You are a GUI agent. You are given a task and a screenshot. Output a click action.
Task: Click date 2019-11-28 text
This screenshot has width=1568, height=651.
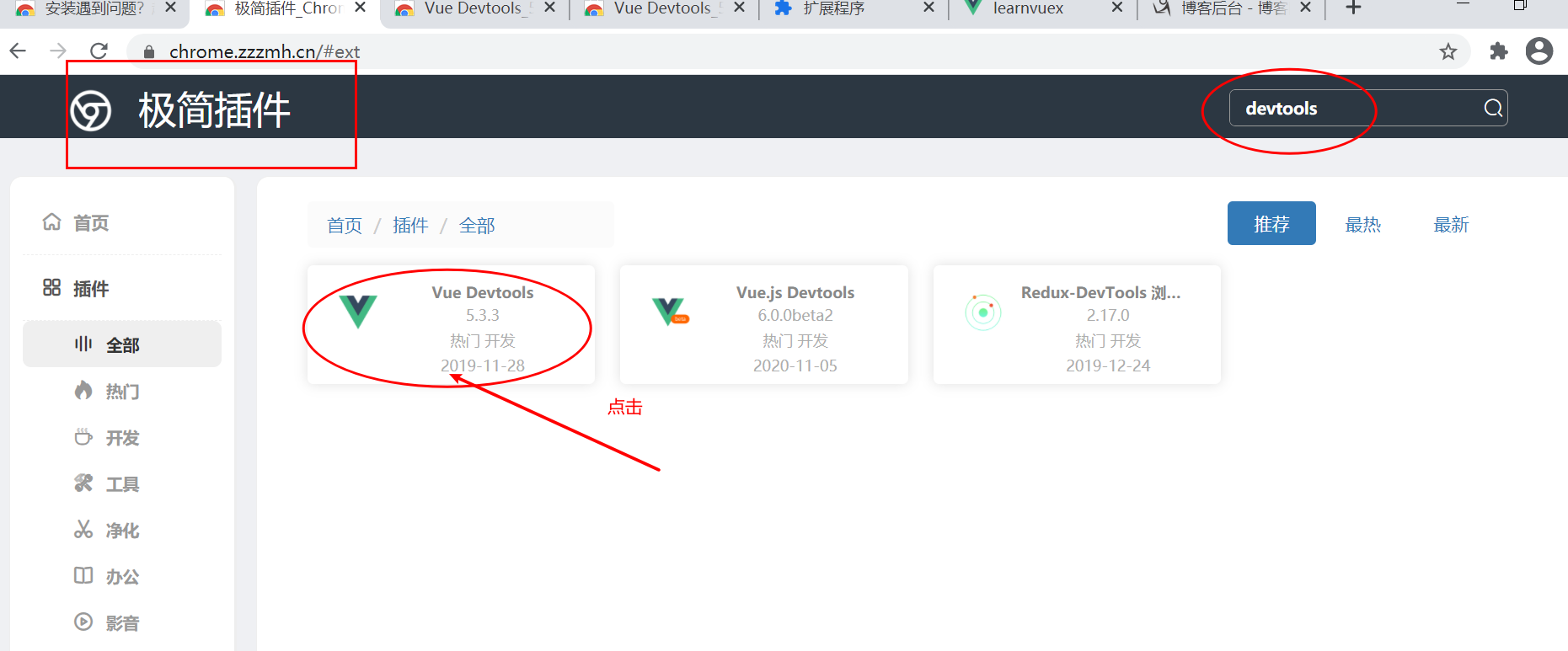coord(483,366)
